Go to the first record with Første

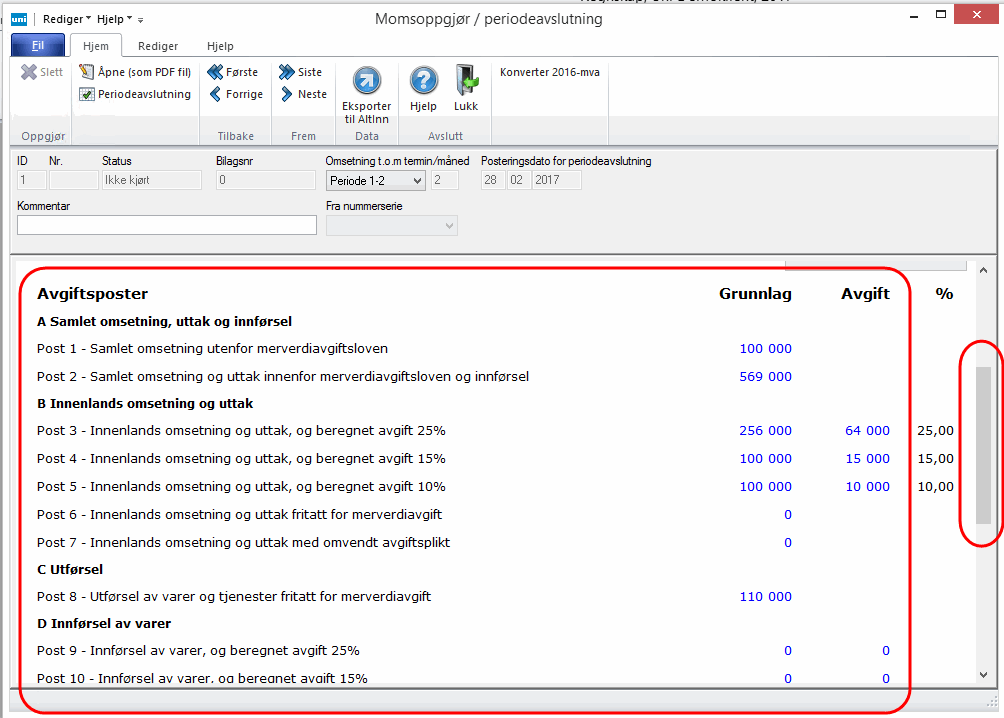(x=233, y=72)
